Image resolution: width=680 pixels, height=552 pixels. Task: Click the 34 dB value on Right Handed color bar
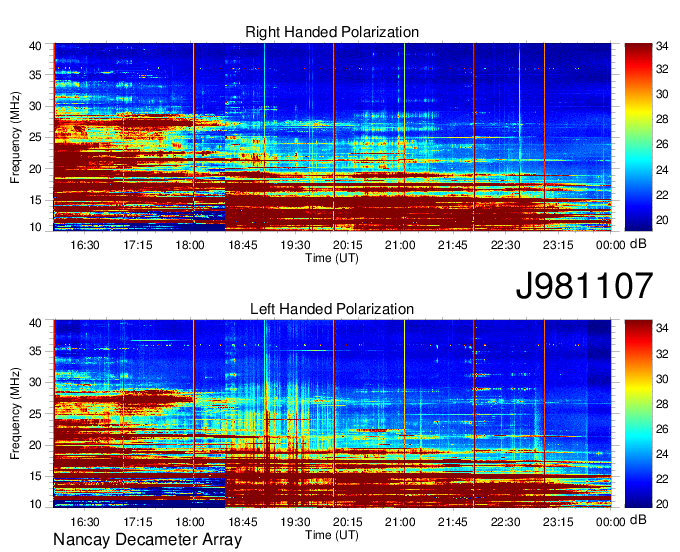[x=662, y=46]
